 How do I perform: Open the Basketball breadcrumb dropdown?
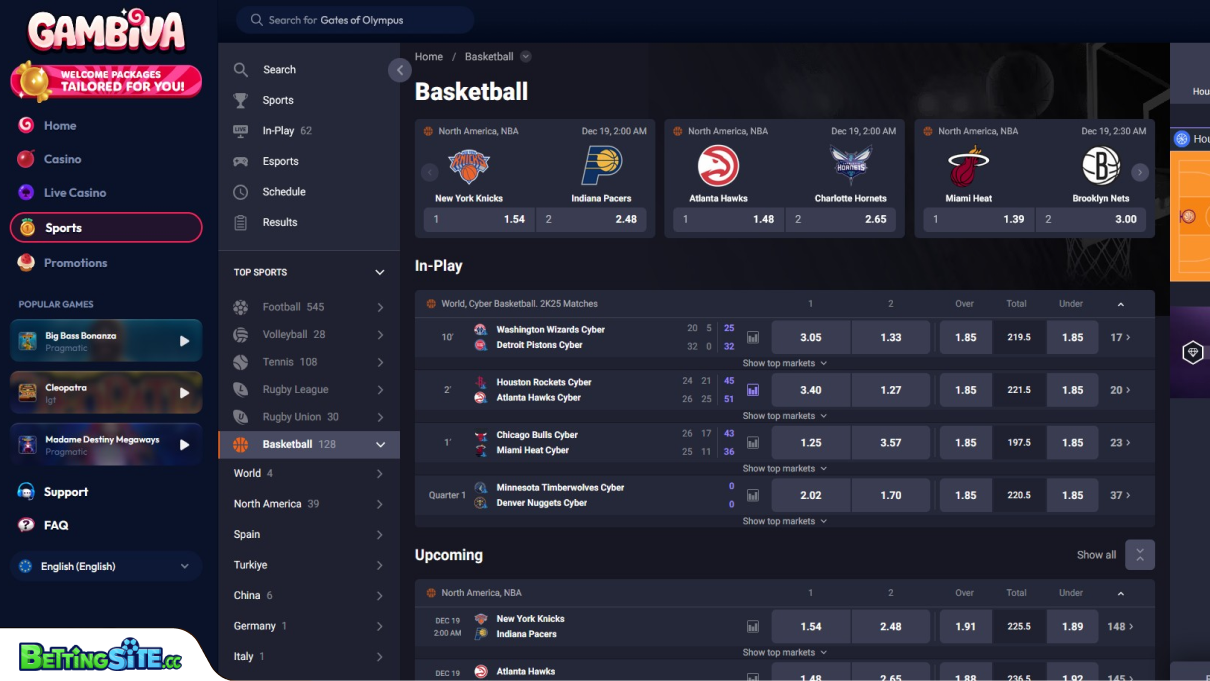click(526, 57)
